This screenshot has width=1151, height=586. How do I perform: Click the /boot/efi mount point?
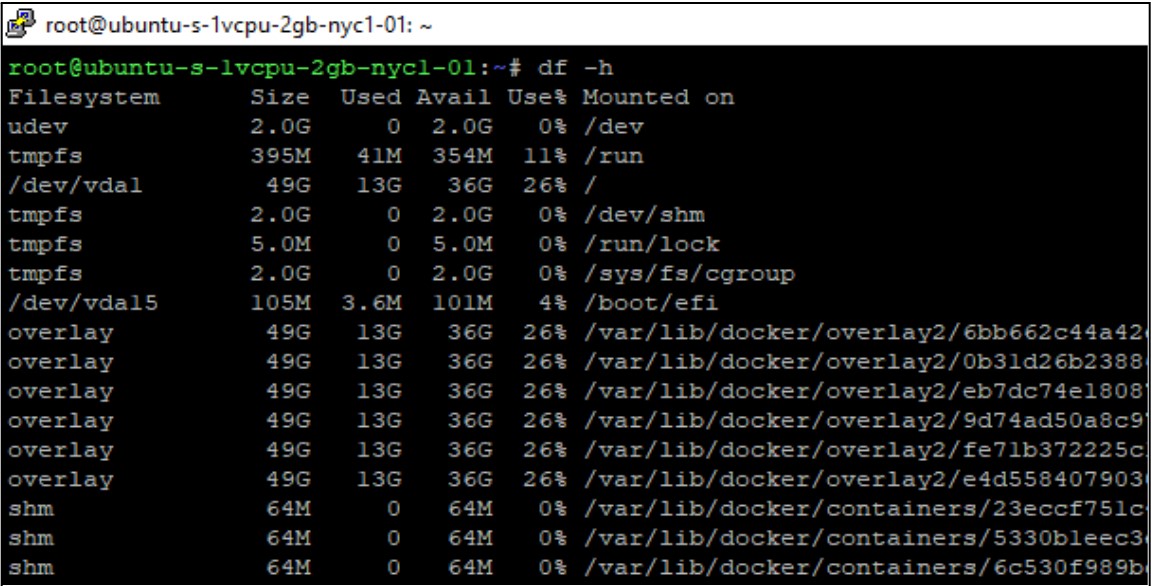click(x=650, y=303)
